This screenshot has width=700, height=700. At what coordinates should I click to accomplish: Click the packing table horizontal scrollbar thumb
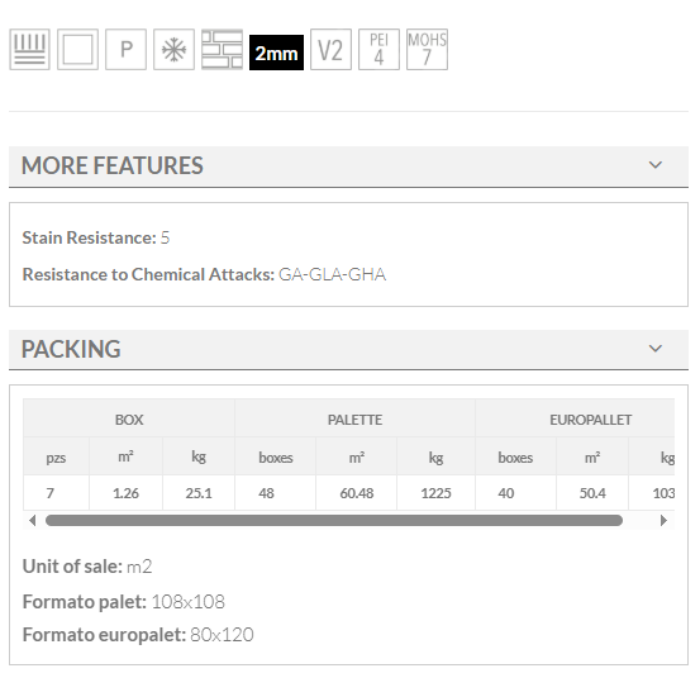[x=333, y=521]
